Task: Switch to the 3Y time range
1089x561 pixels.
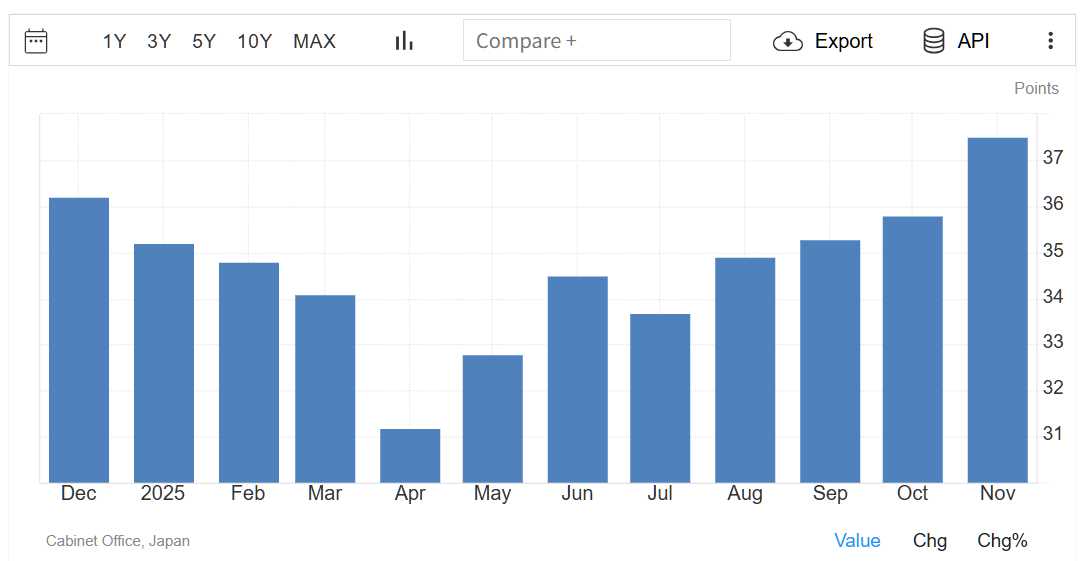Action: (x=159, y=41)
